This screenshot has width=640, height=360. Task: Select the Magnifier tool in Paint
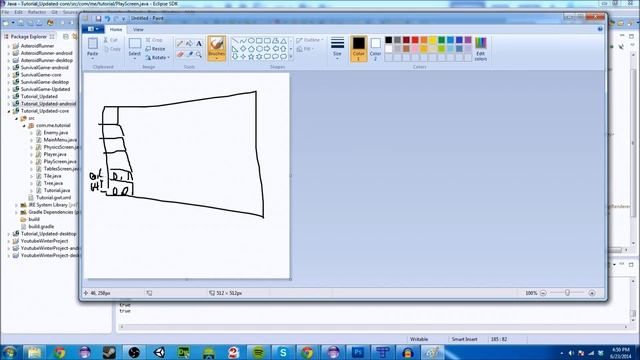click(x=199, y=54)
